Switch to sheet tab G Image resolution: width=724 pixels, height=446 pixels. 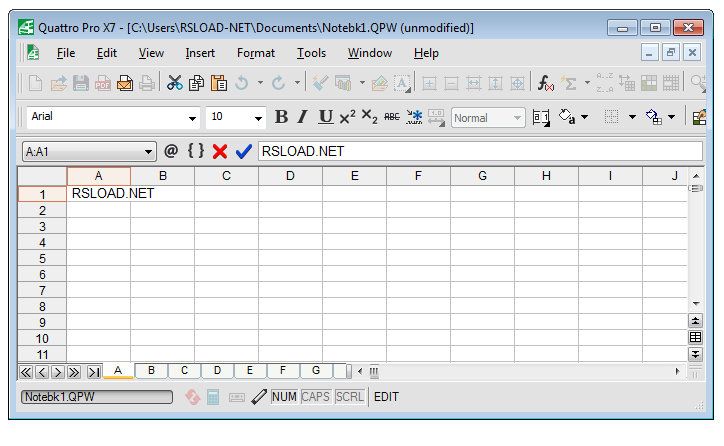pyautogui.click(x=316, y=370)
